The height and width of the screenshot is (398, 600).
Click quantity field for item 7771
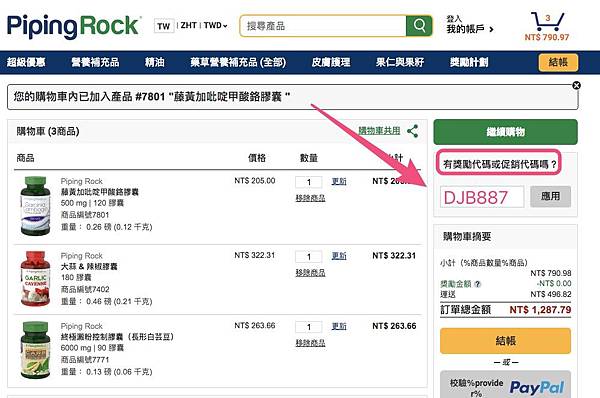308,327
